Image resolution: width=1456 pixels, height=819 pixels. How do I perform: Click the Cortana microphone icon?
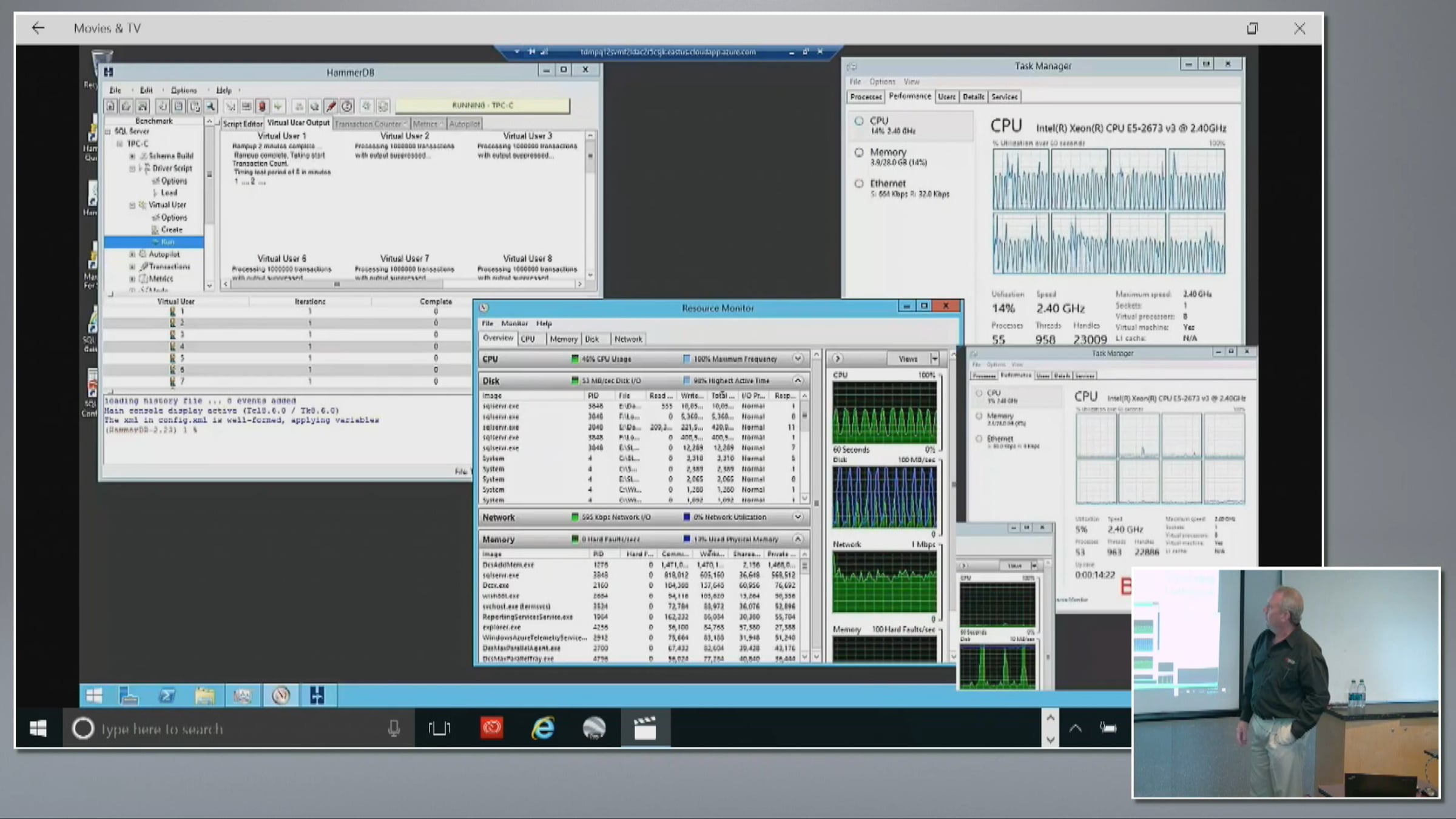point(394,728)
